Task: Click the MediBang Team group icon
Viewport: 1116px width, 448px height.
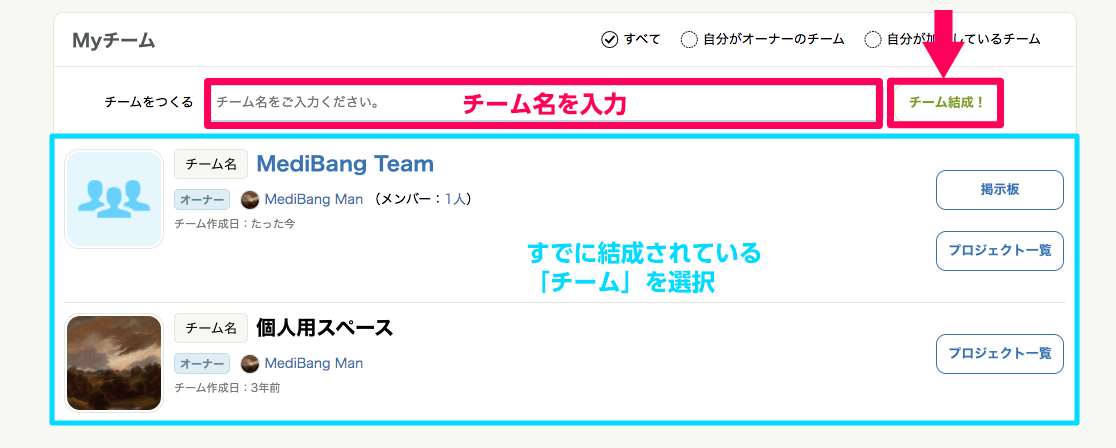Action: coord(114,199)
